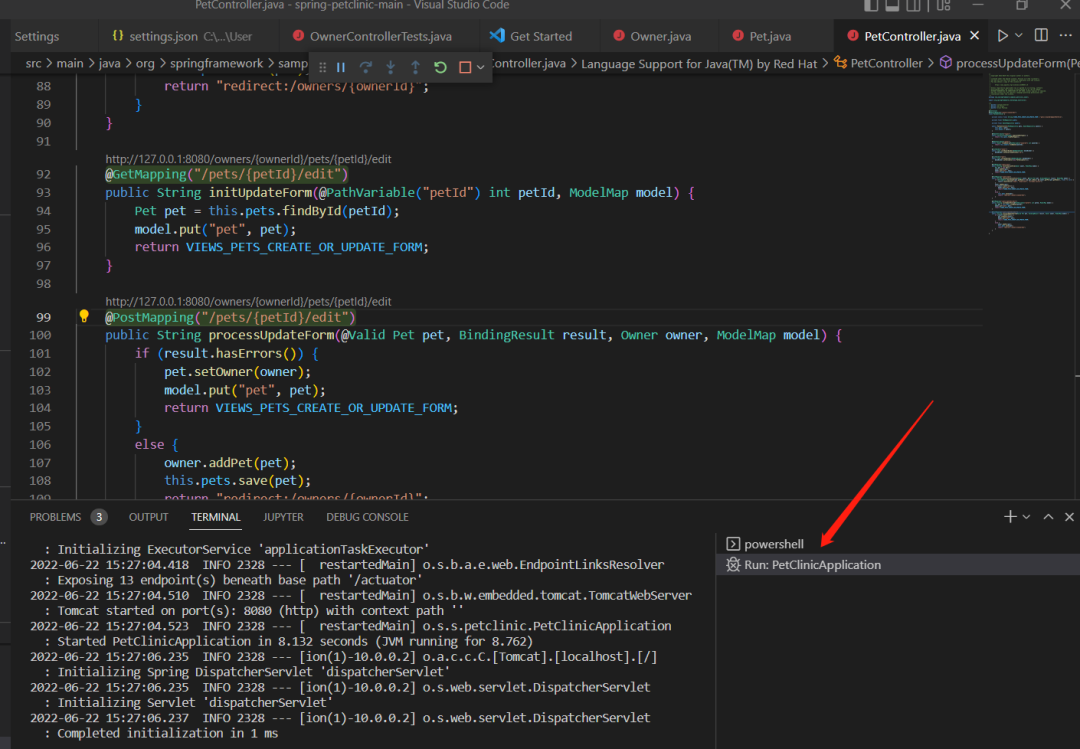Click the lightbulb quick fix icon
Screen dimensions: 1080x749
pos(84,316)
